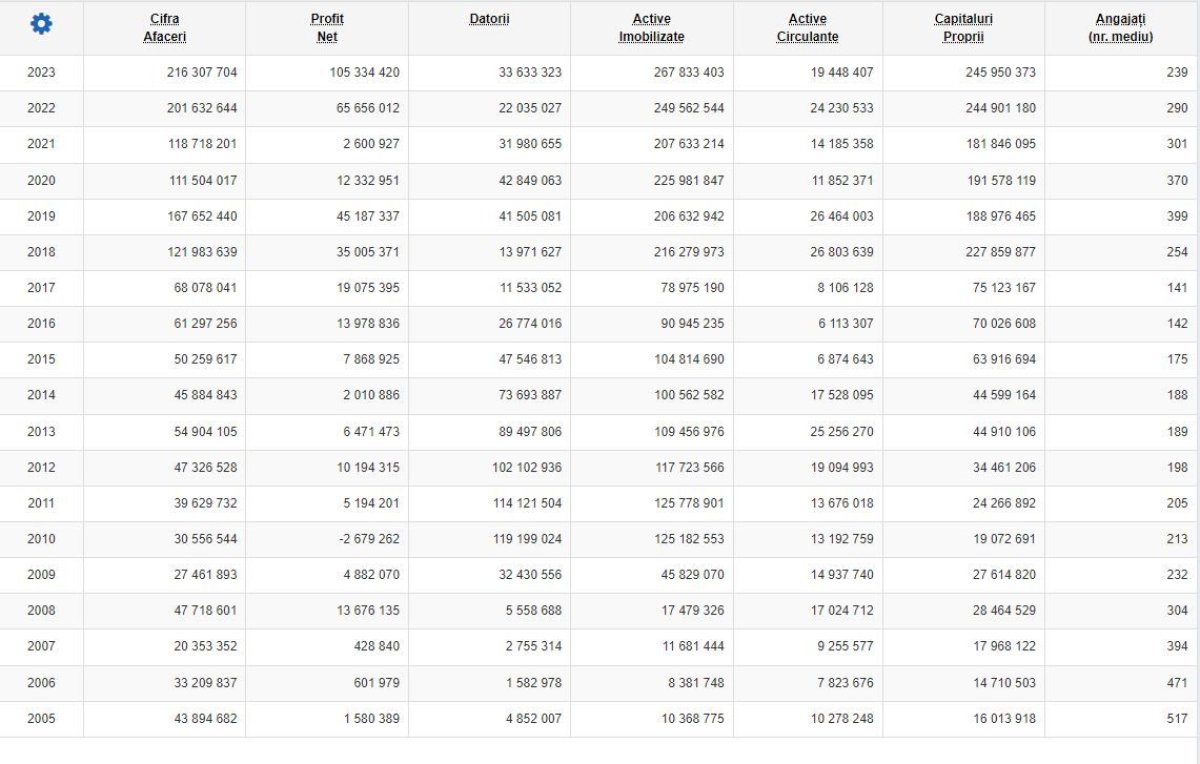Click the 2022 turnover value 201 632 644
This screenshot has width=1200, height=764.
tap(202, 108)
